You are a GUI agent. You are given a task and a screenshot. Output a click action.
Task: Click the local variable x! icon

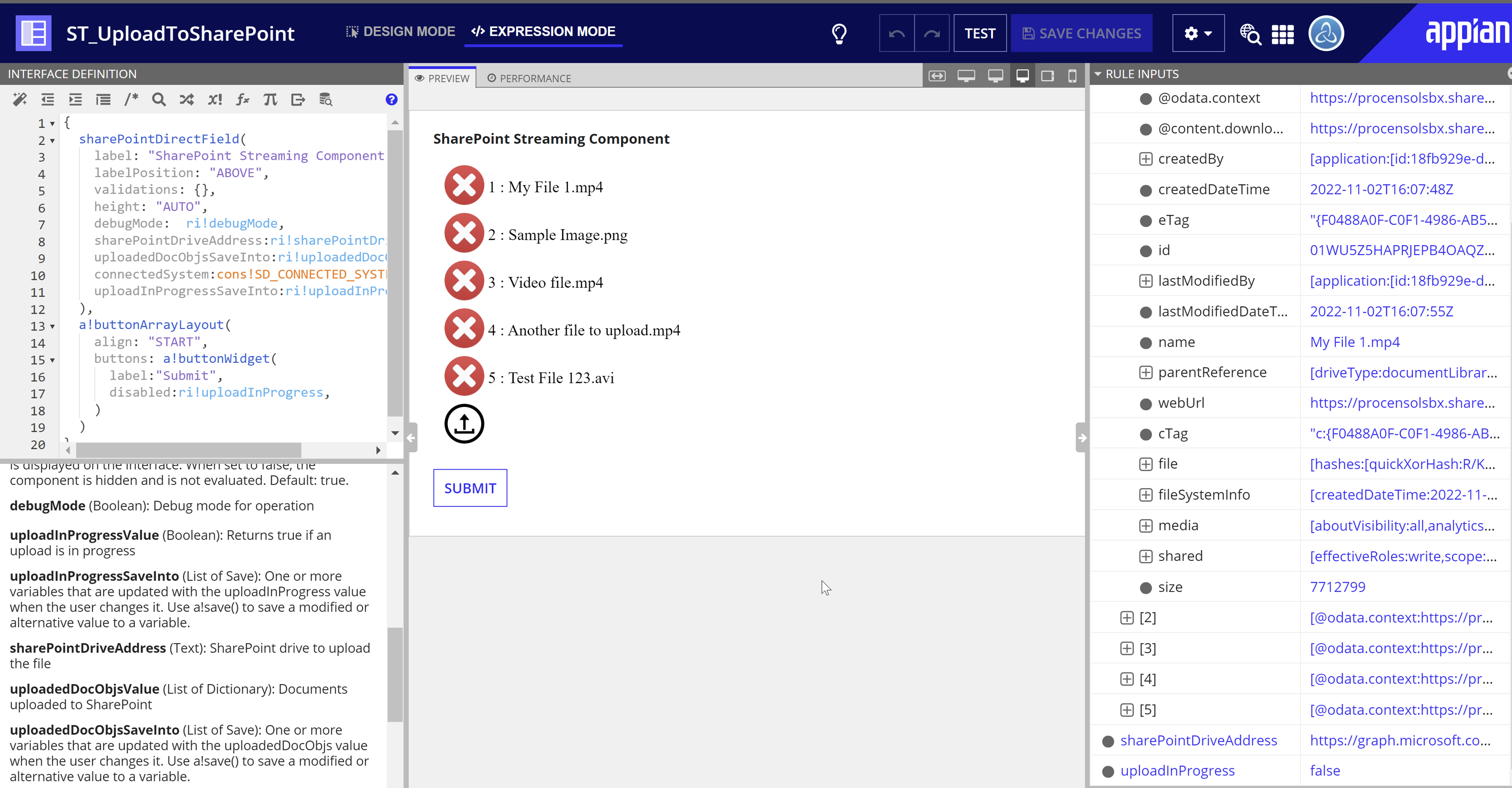215,99
